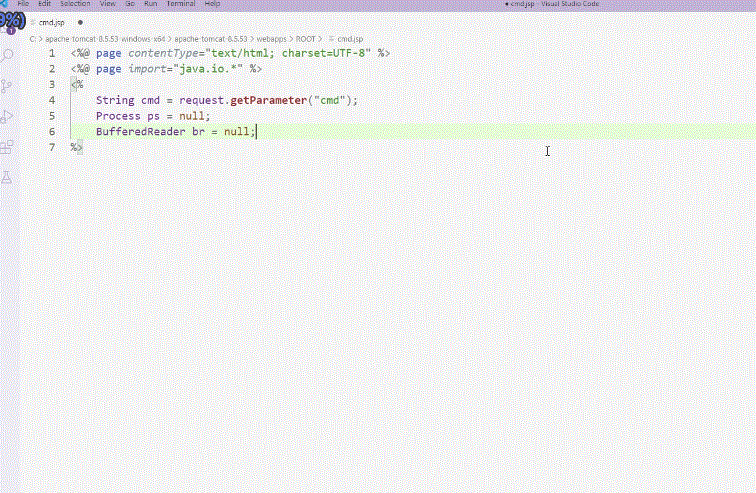Click line number 5 in gutter

point(52,116)
